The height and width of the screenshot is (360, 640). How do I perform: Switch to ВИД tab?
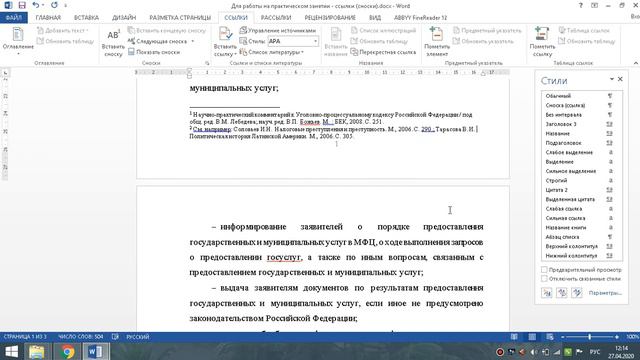click(375, 18)
